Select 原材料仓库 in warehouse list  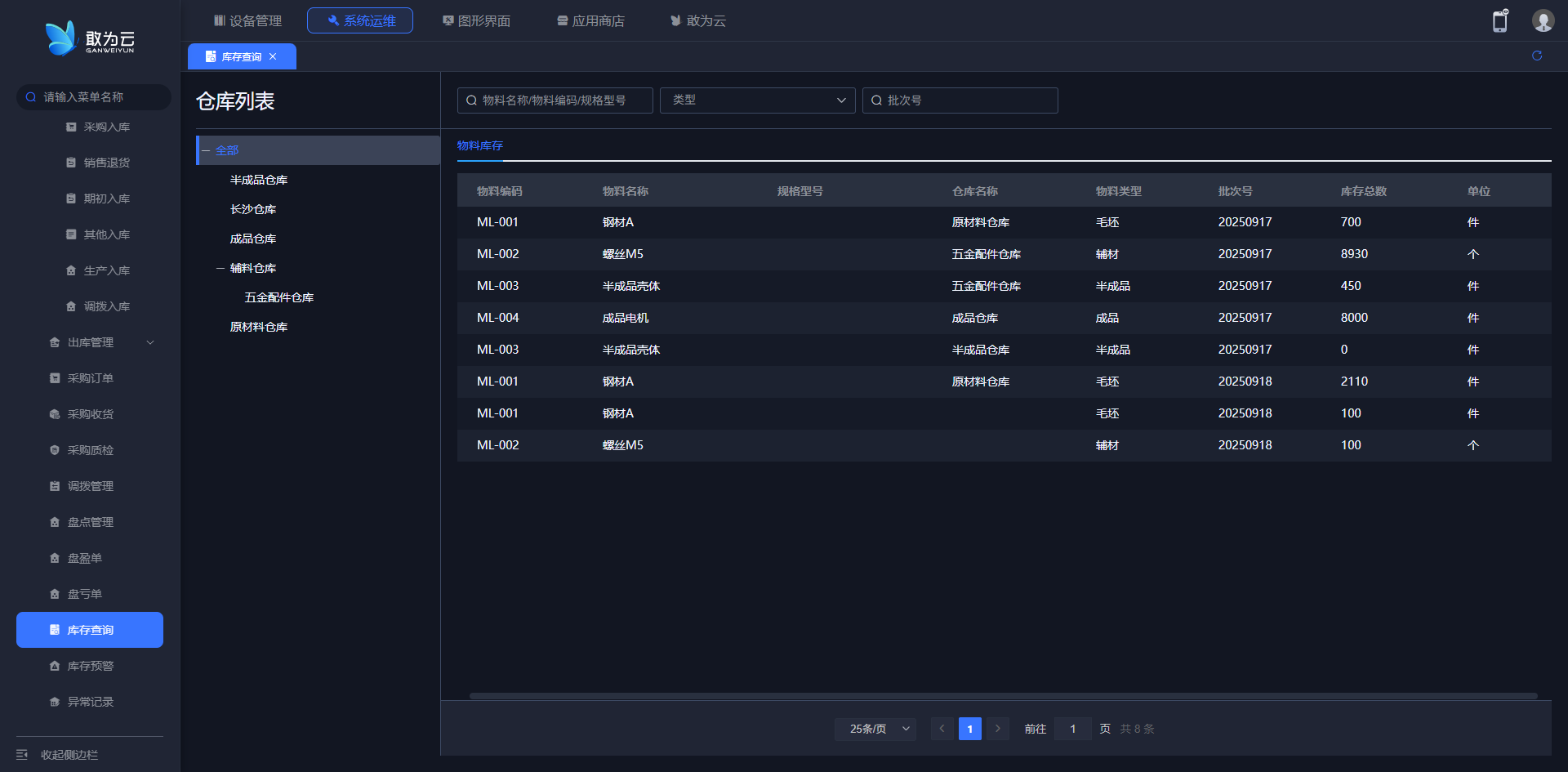click(x=259, y=327)
